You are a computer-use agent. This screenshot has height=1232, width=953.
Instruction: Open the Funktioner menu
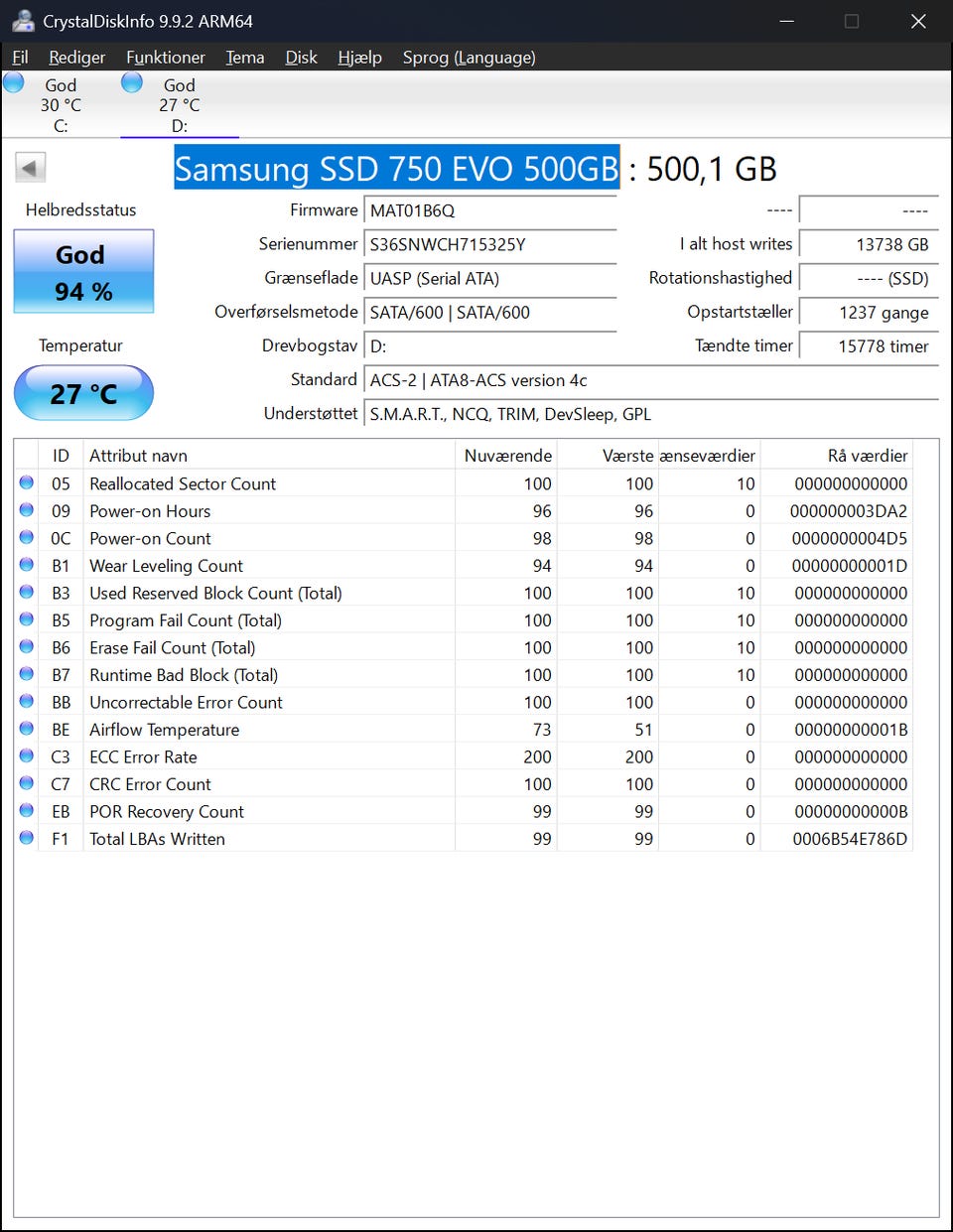(166, 58)
